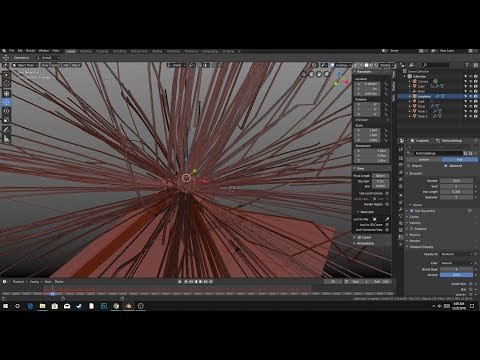Select the Hair particle type button
480x360 pixels.
tap(460, 160)
